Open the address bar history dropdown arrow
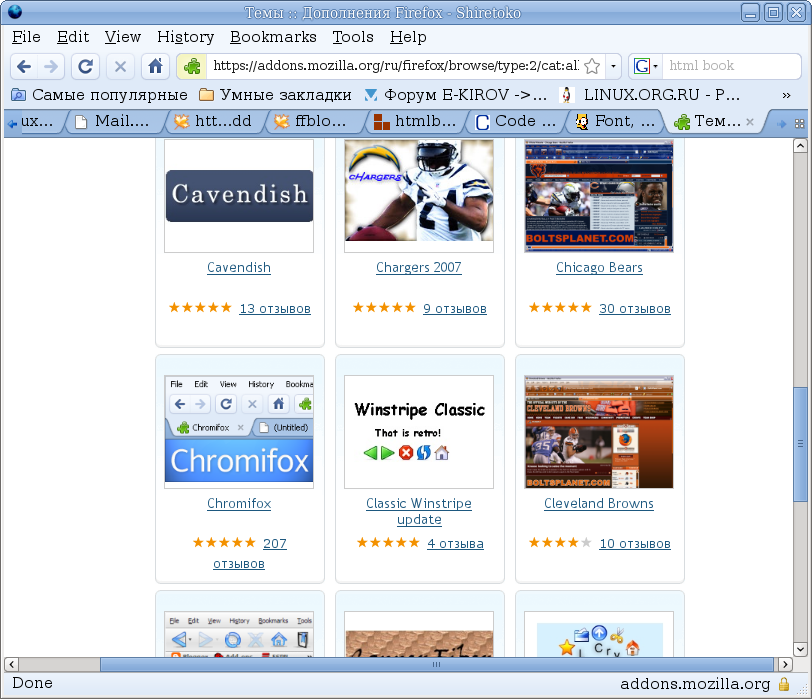 click(x=613, y=66)
